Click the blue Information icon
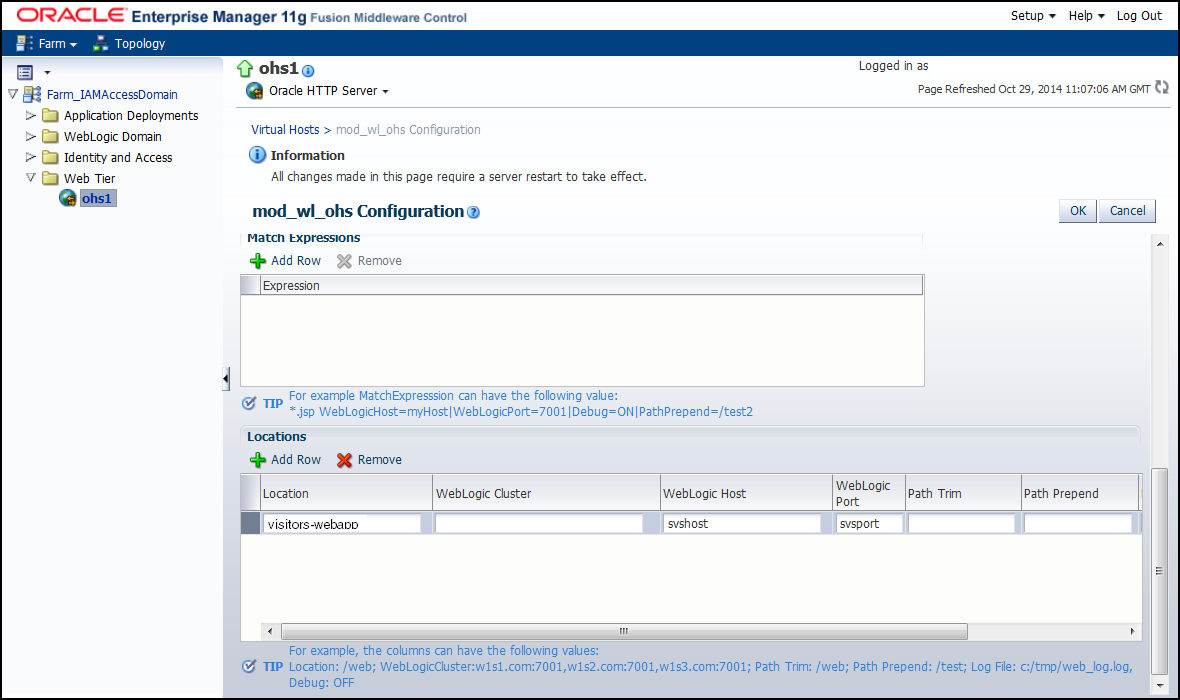The image size is (1180, 700). (x=257, y=155)
